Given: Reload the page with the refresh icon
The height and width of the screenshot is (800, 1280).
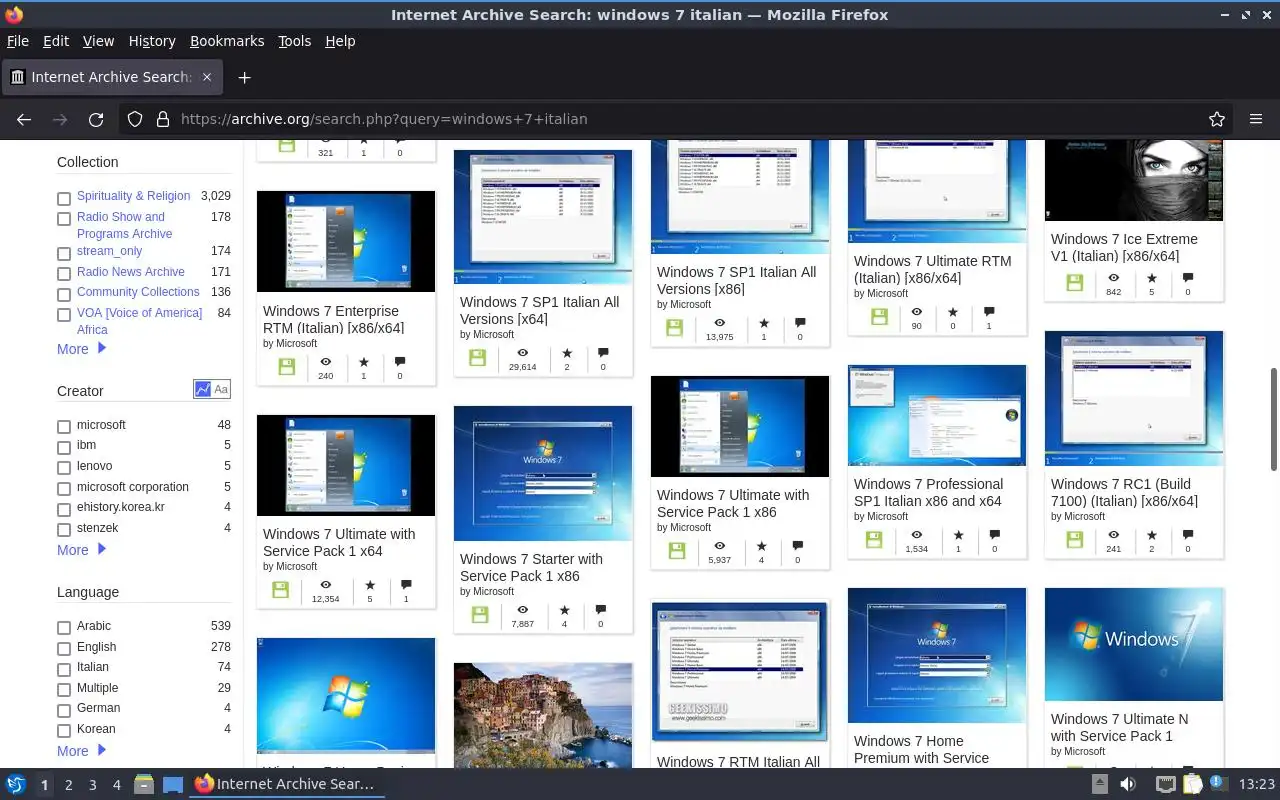Looking at the screenshot, I should (96, 119).
